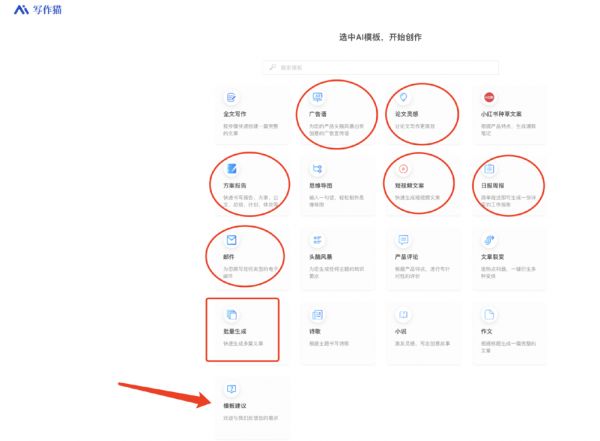Click the 写作猫 logo at top left

point(30,10)
